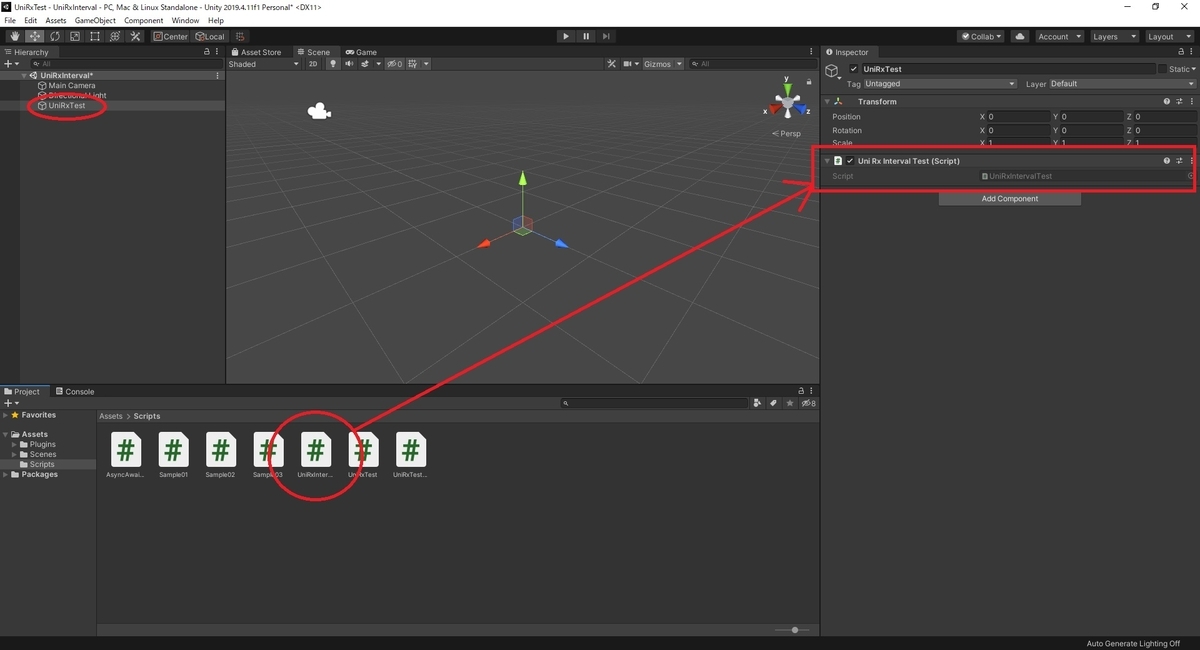This screenshot has width=1200, height=650.
Task: Toggle hidden objects visibility counter
Action: 395,64
